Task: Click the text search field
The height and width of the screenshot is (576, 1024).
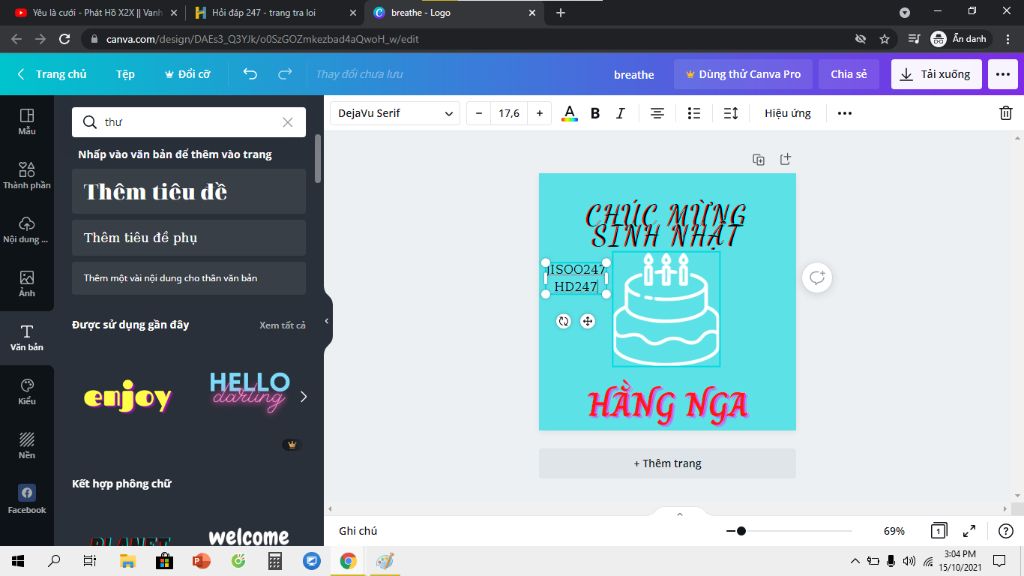Action: pos(189,122)
